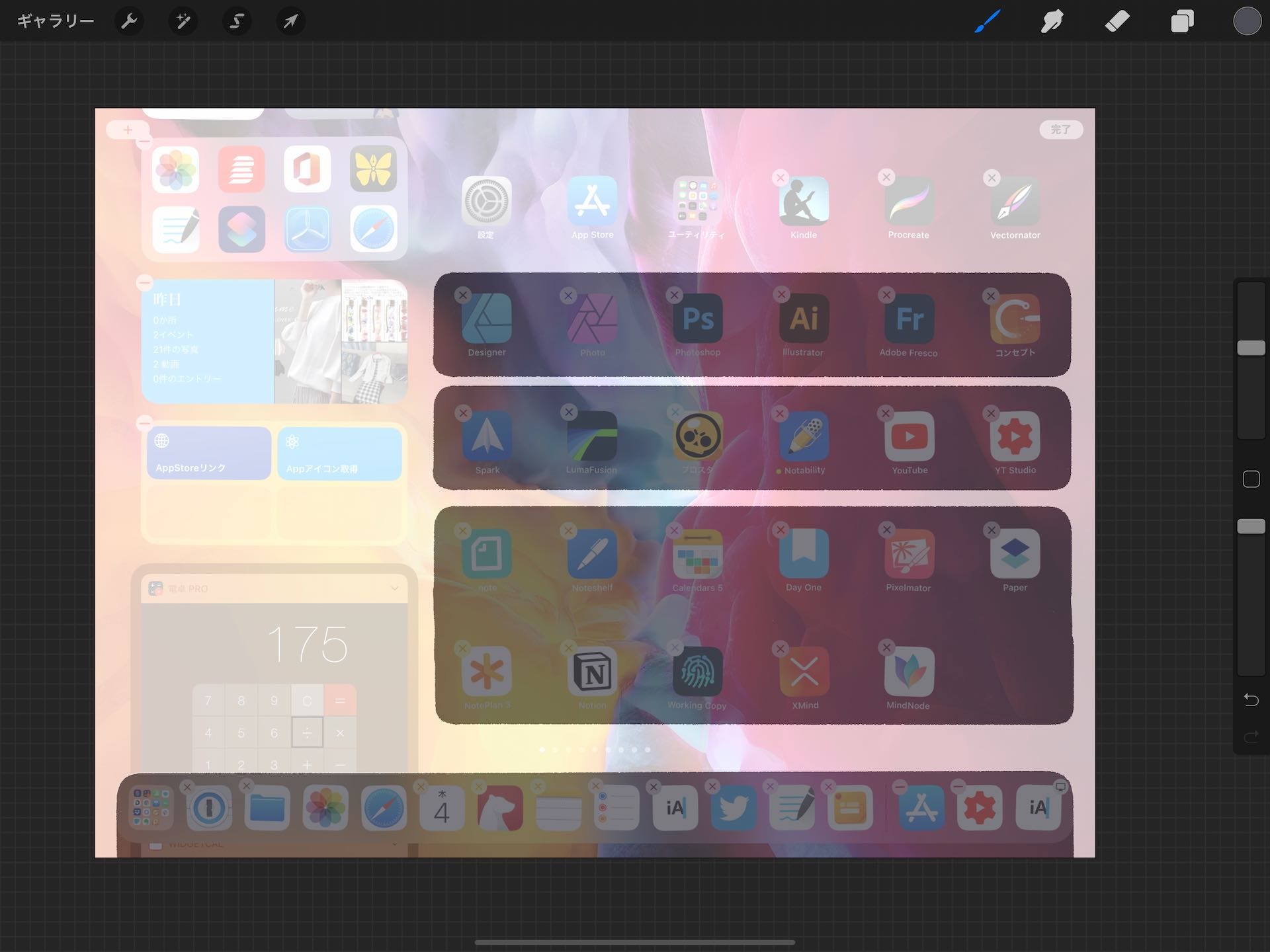
Task: Select the Paint brush tool
Action: (988, 21)
